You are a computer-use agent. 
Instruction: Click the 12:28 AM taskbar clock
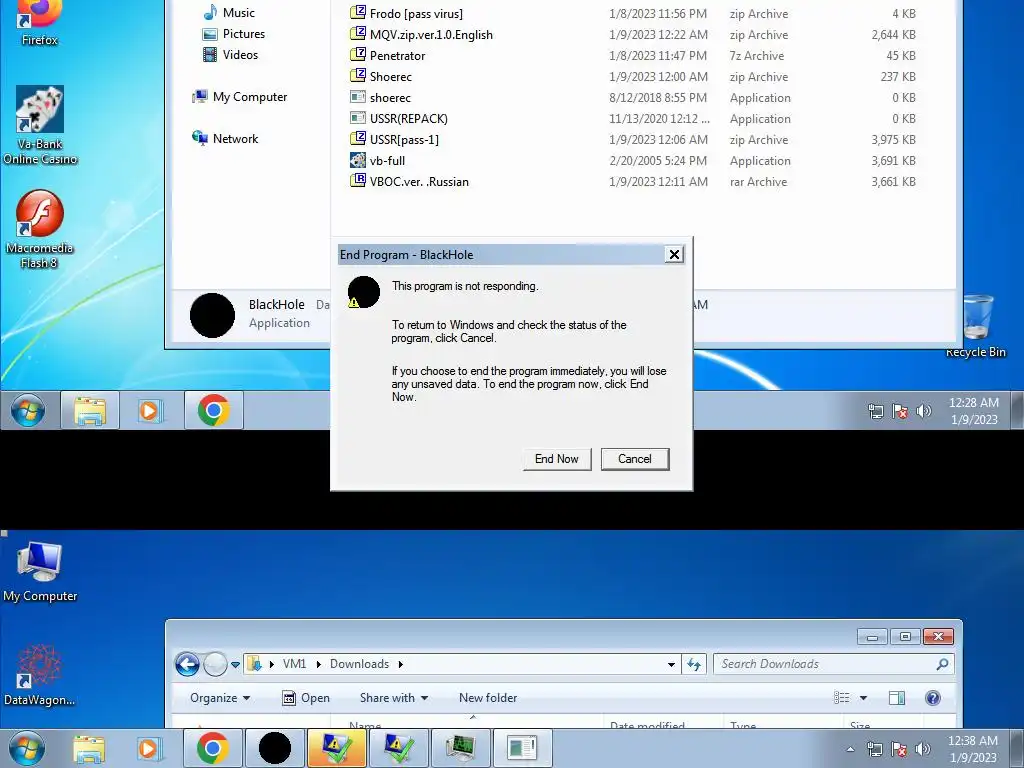974,411
